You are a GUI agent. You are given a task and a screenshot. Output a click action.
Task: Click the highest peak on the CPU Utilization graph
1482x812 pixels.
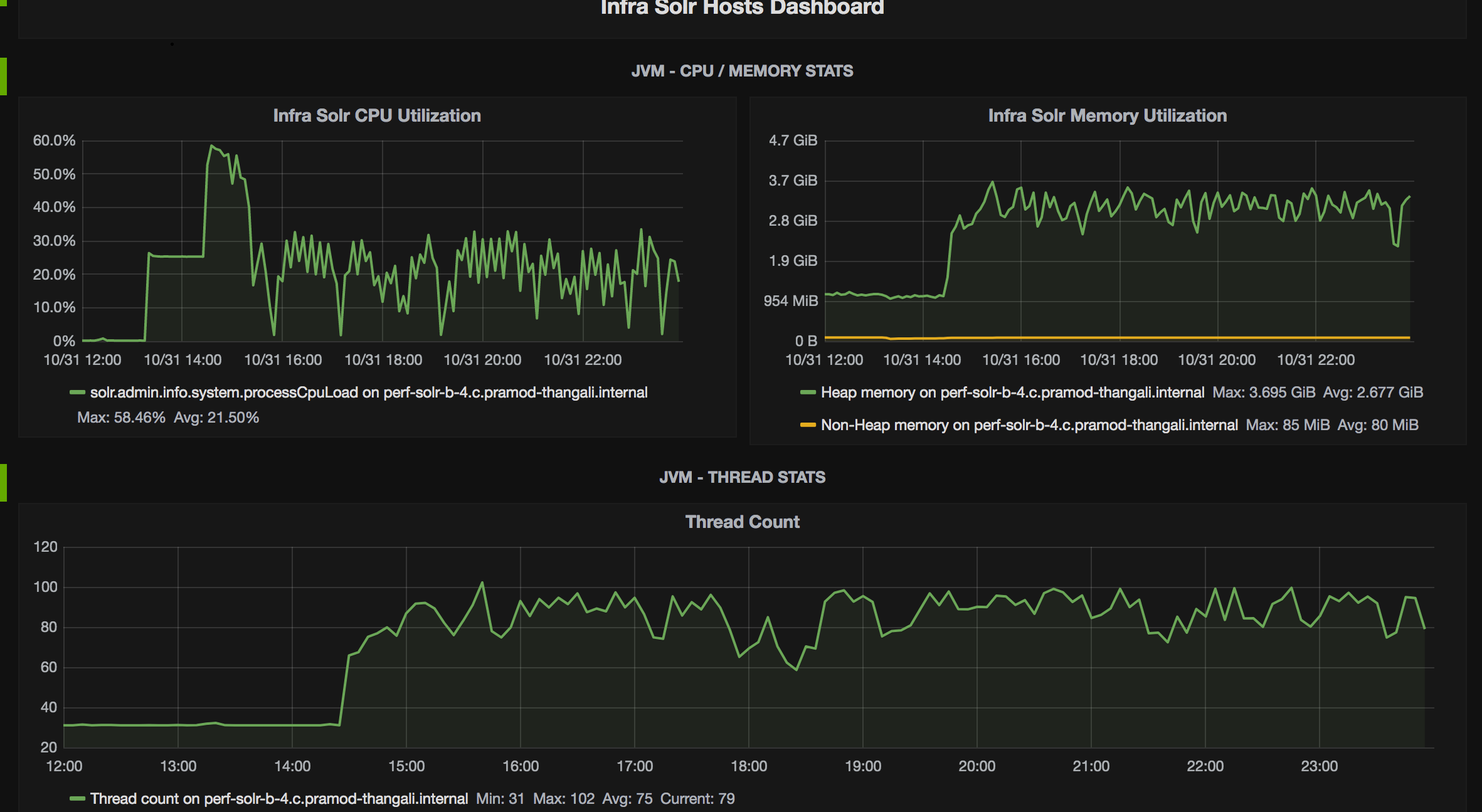point(211,146)
